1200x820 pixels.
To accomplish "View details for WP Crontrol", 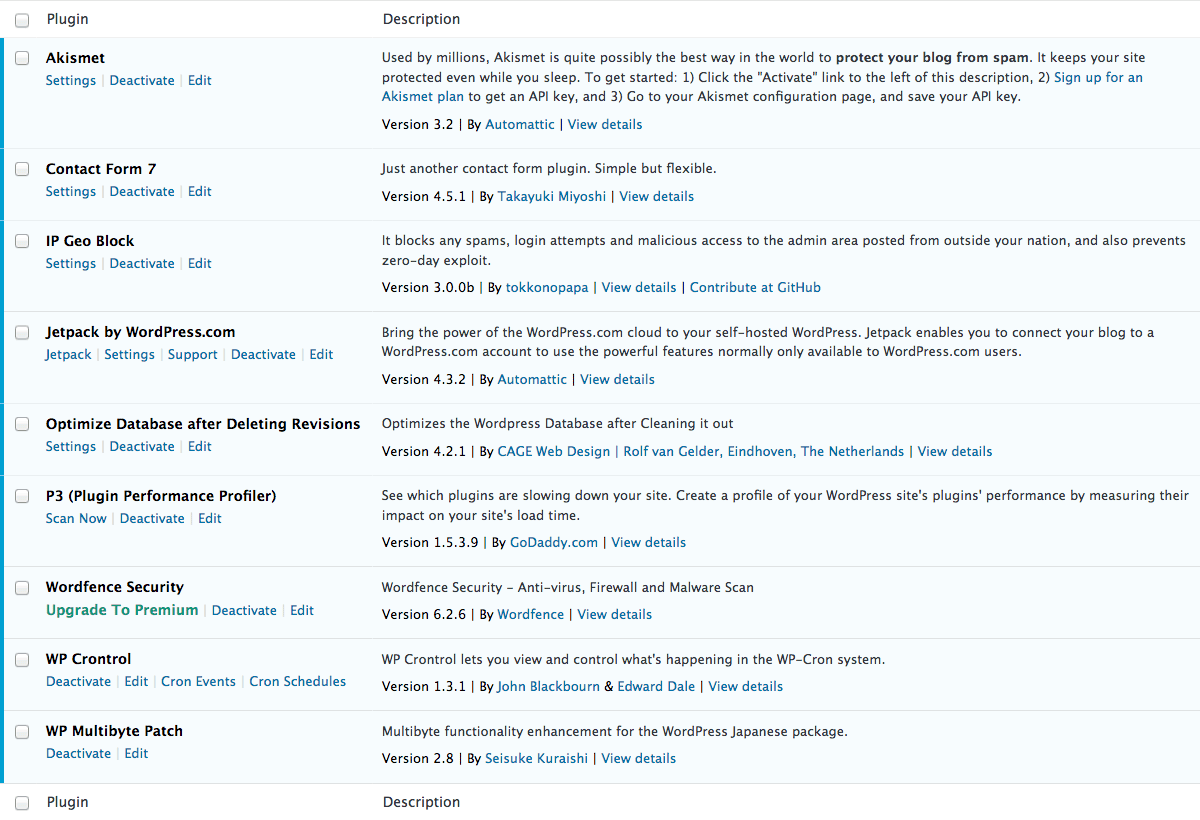I will click(x=746, y=687).
